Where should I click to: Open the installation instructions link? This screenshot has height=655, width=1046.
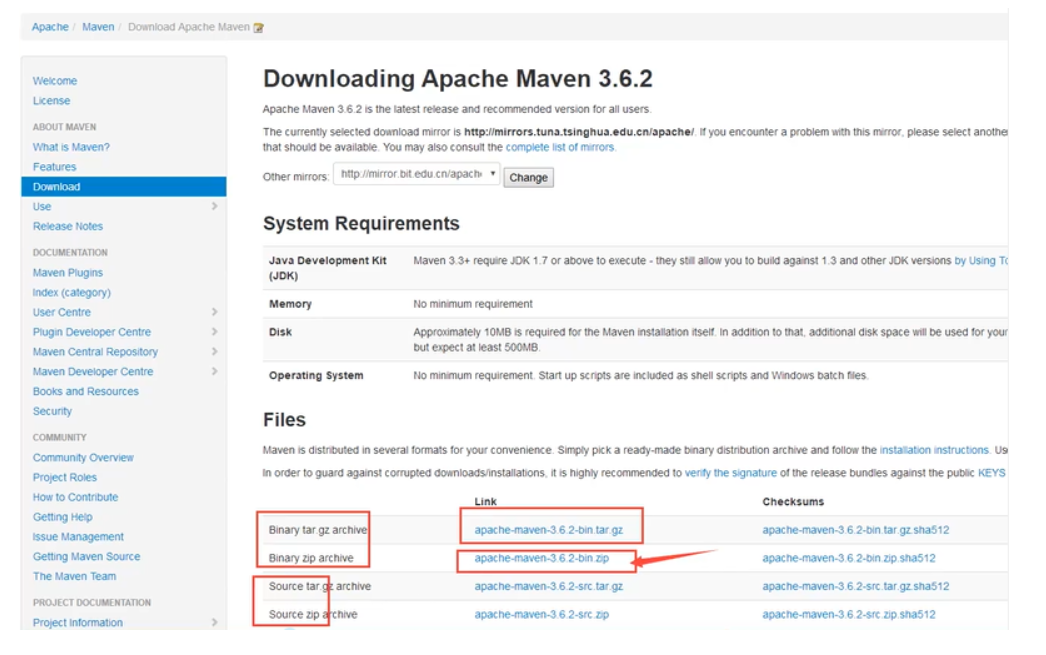point(934,450)
